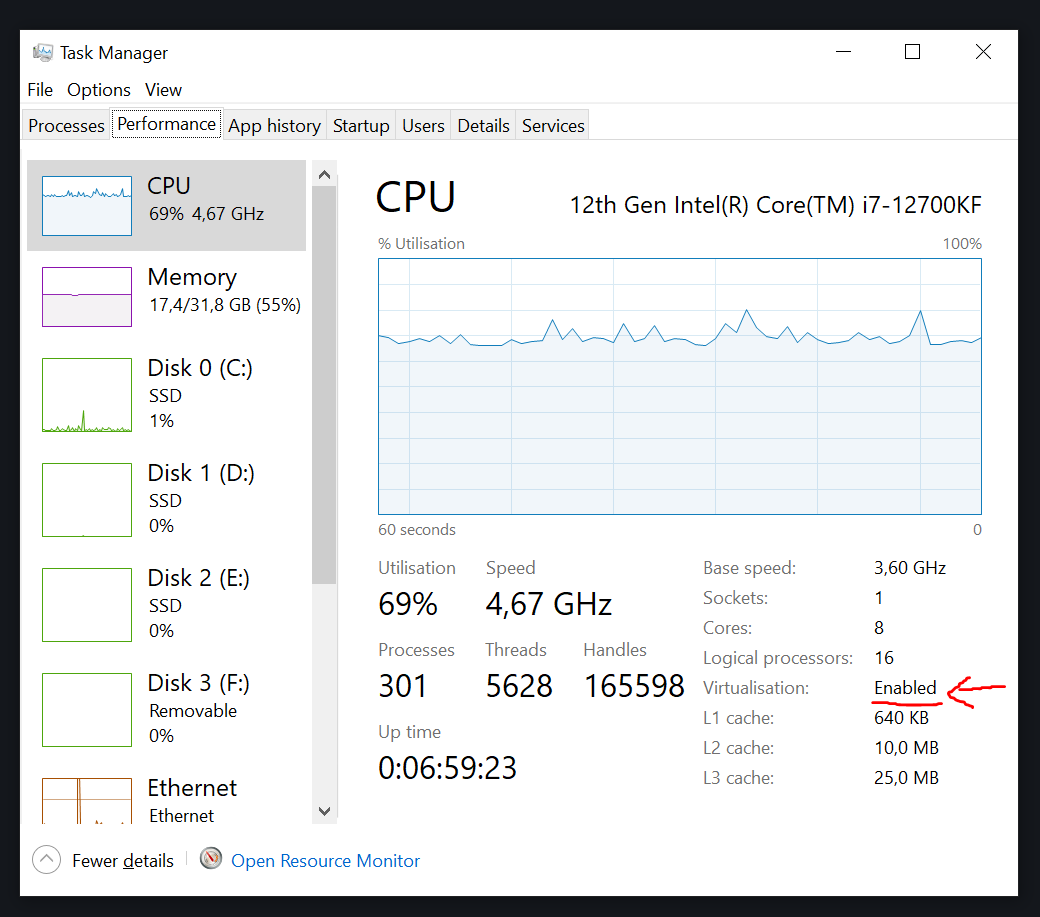Image resolution: width=1040 pixels, height=917 pixels.
Task: Open Resource Monitor link
Action: coord(325,861)
